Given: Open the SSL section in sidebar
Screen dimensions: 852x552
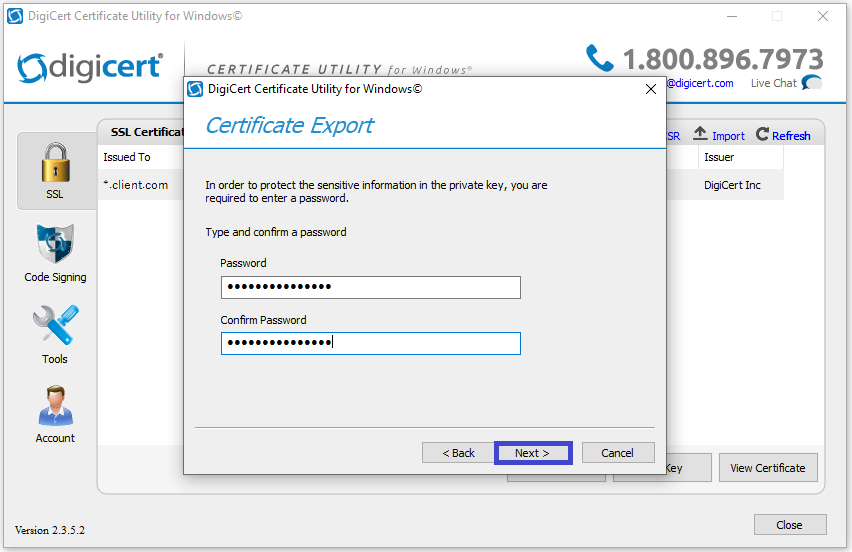Looking at the screenshot, I should pos(56,171).
